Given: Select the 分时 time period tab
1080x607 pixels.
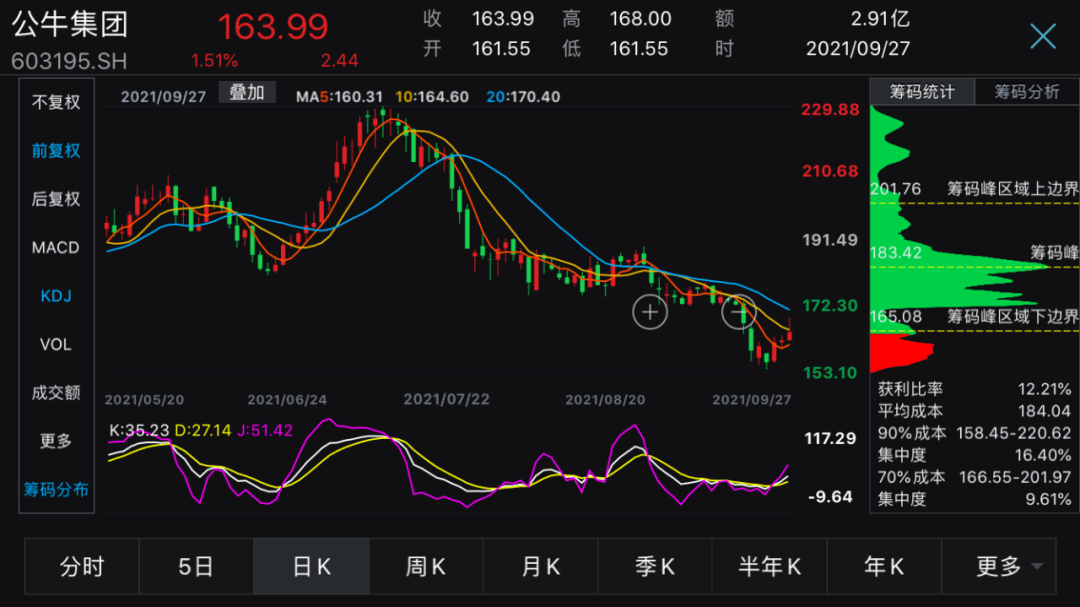Looking at the screenshot, I should click(x=82, y=566).
